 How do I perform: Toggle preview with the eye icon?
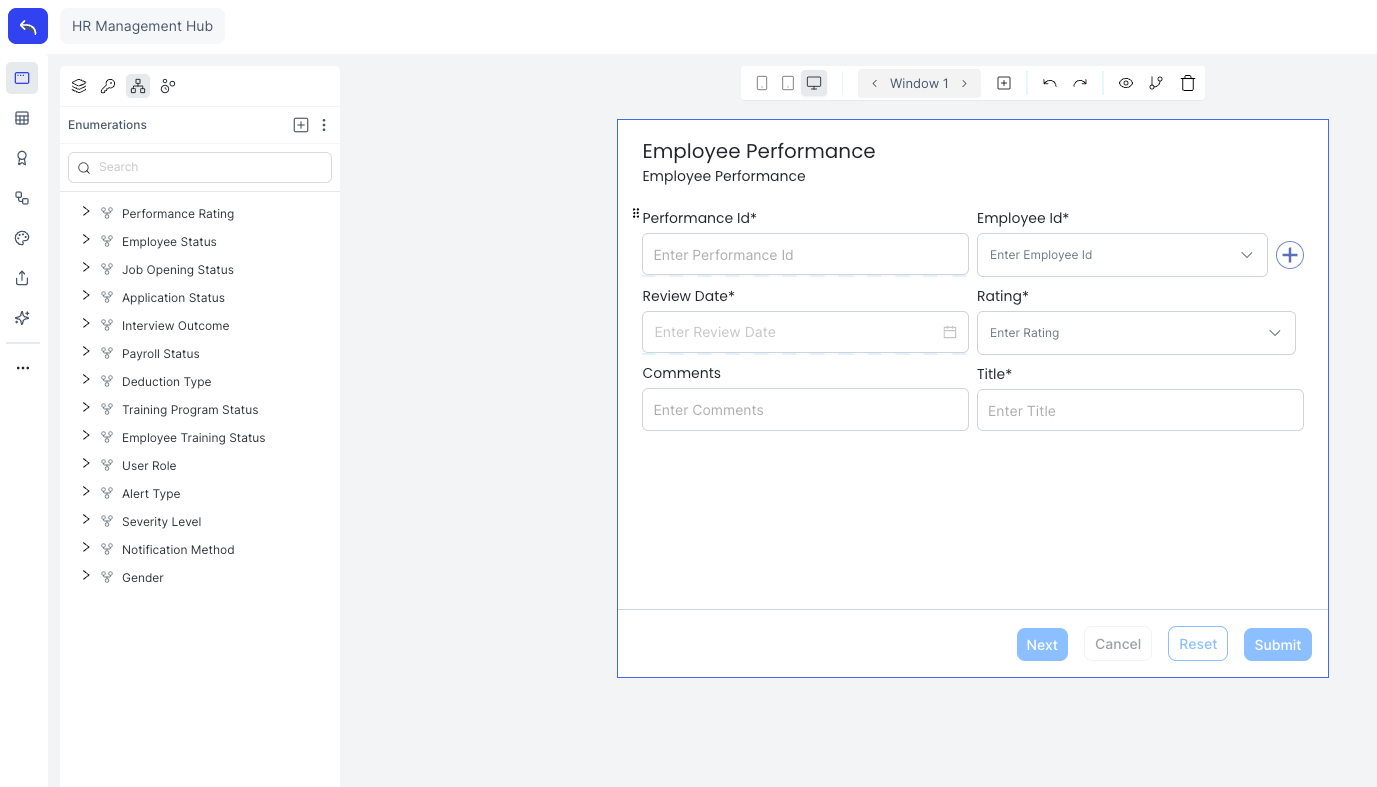tap(1126, 83)
